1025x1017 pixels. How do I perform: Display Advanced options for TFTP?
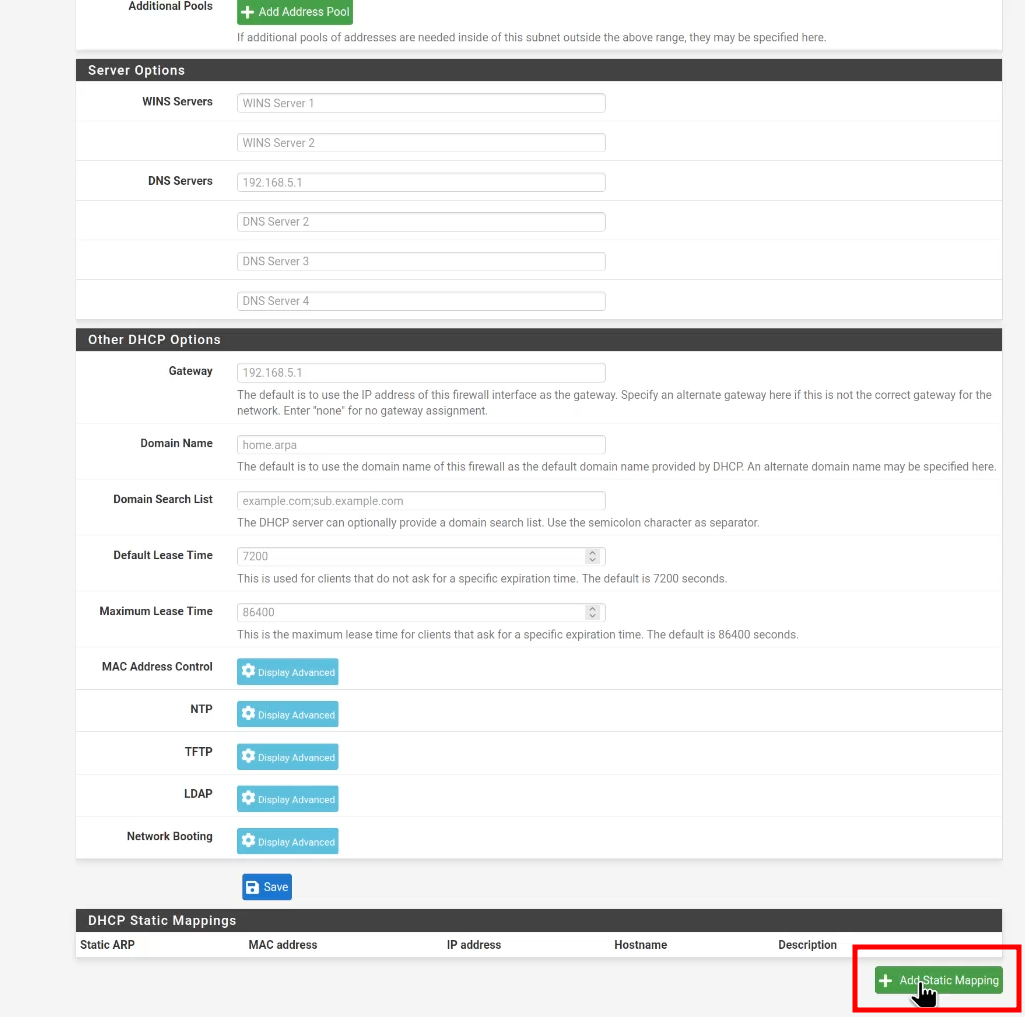coord(288,757)
